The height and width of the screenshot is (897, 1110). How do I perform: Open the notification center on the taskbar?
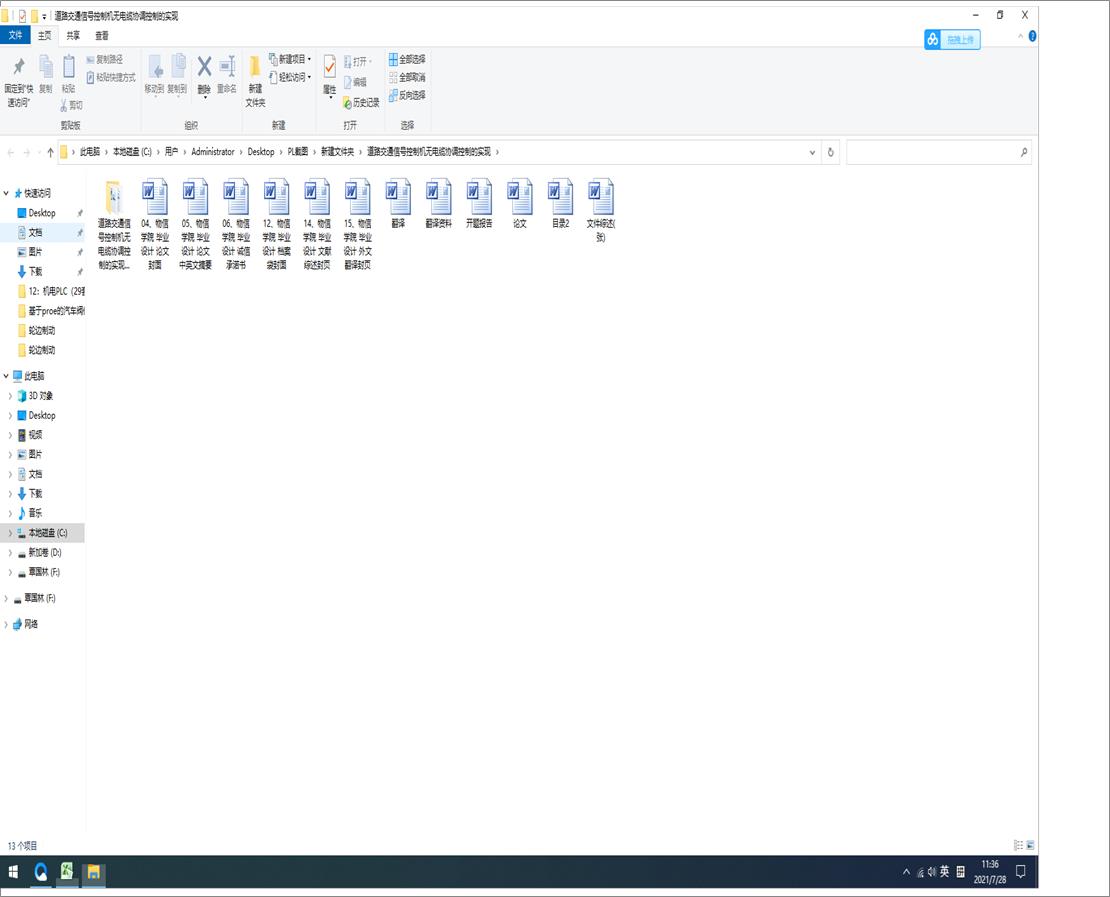pyautogui.click(x=1021, y=872)
